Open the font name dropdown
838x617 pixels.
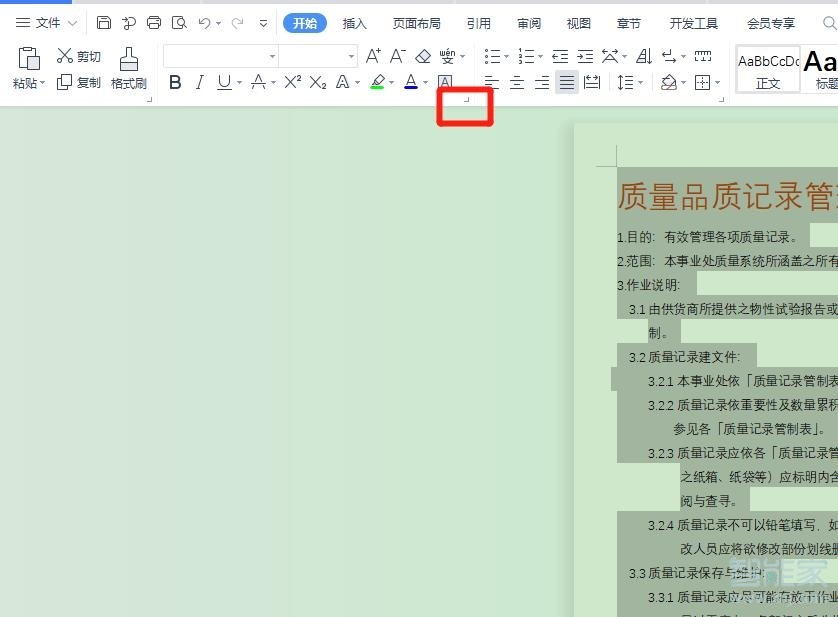(x=271, y=54)
